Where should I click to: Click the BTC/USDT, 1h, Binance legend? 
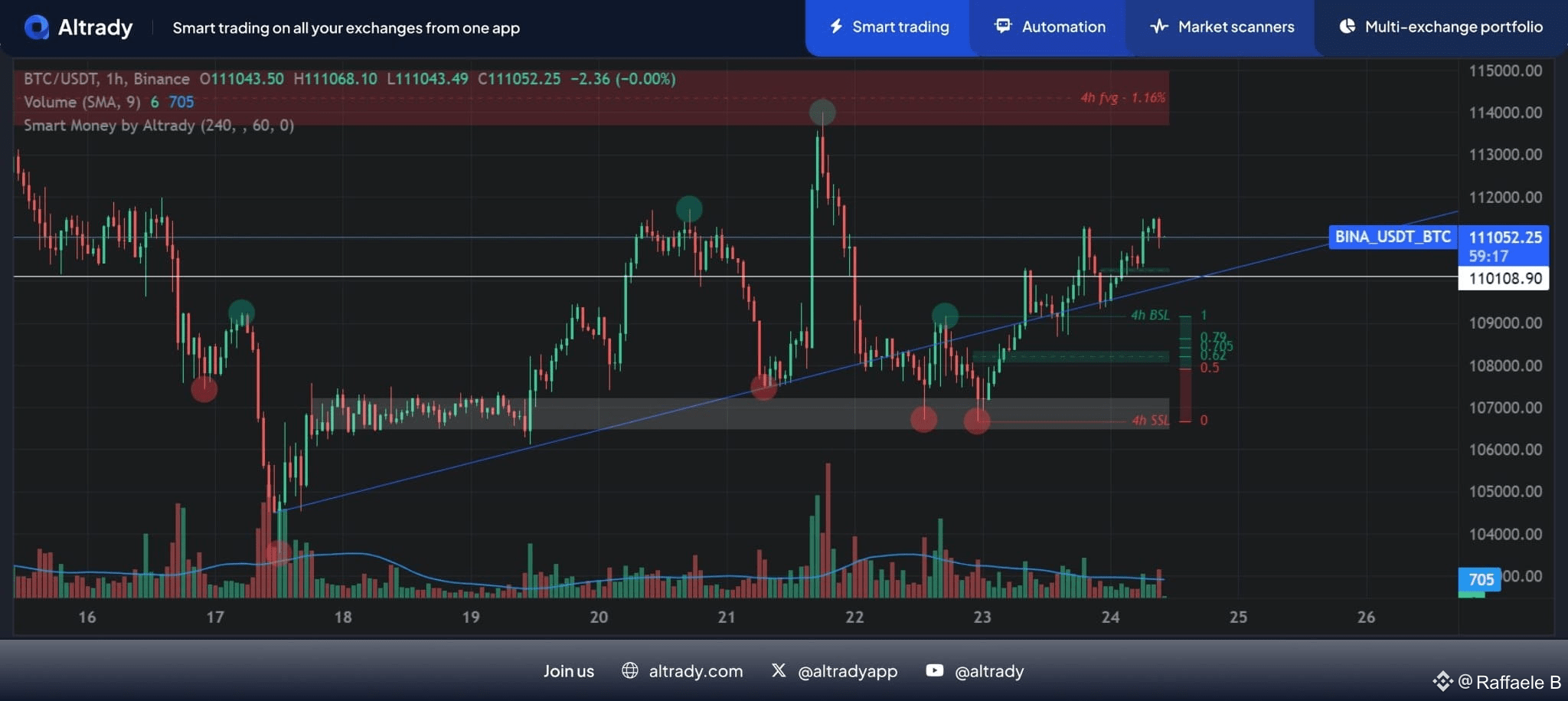click(106, 79)
